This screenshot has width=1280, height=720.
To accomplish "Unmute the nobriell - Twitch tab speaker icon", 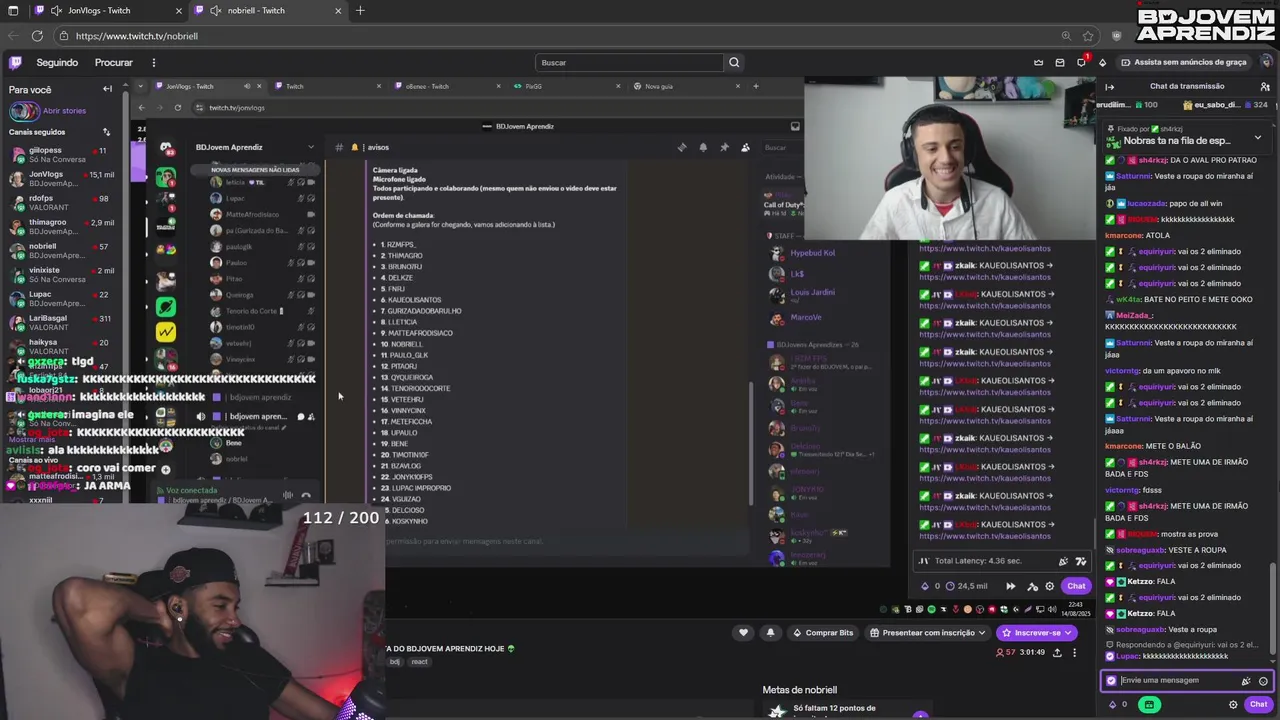I will tap(215, 11).
